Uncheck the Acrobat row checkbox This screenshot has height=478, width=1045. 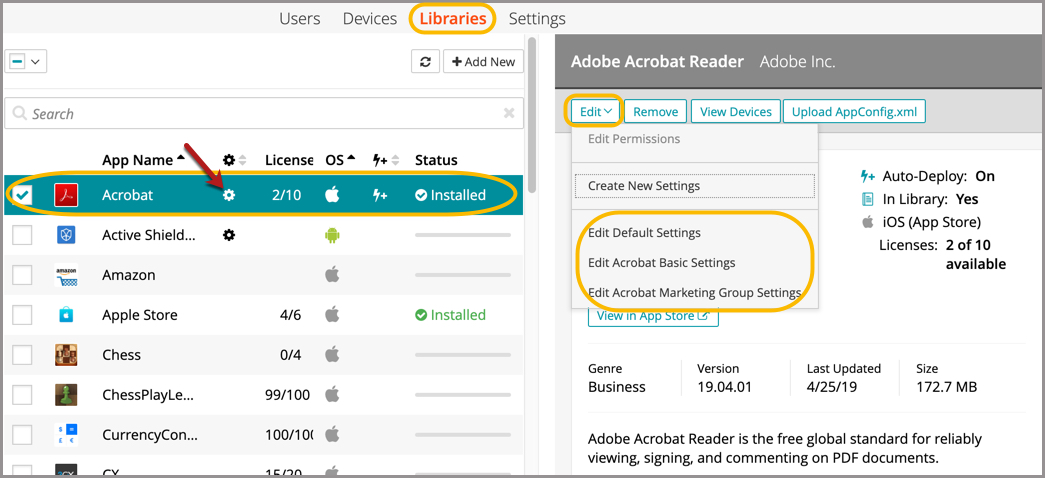click(22, 195)
